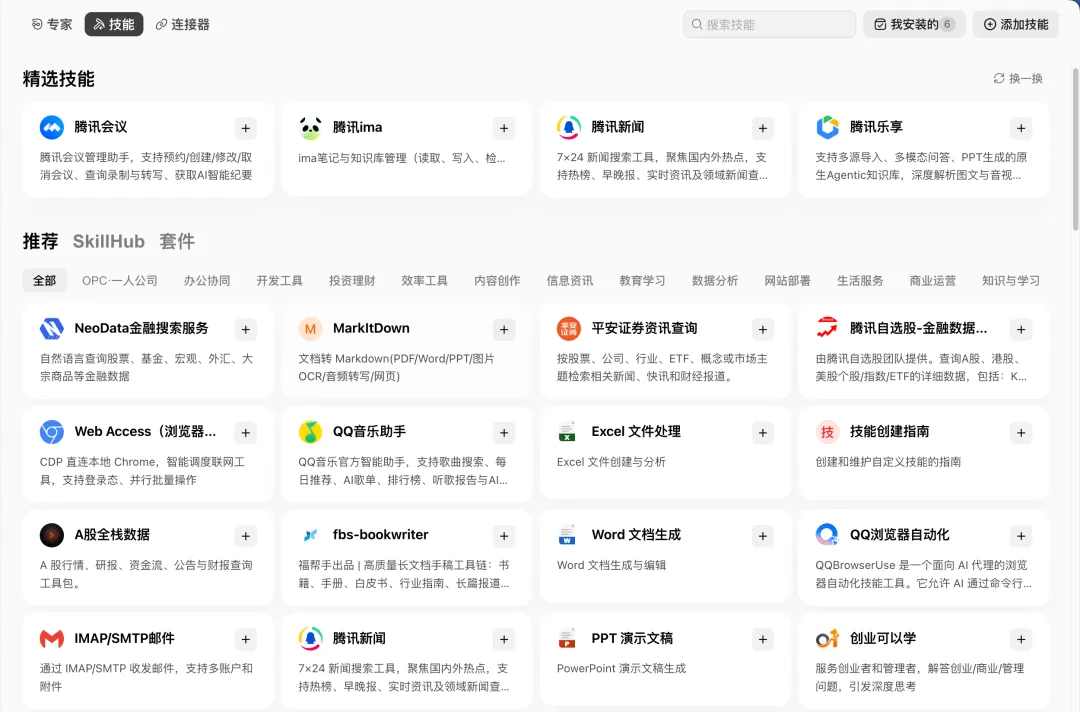Switch to the 专家 tab
The width and height of the screenshot is (1080, 712).
(52, 24)
